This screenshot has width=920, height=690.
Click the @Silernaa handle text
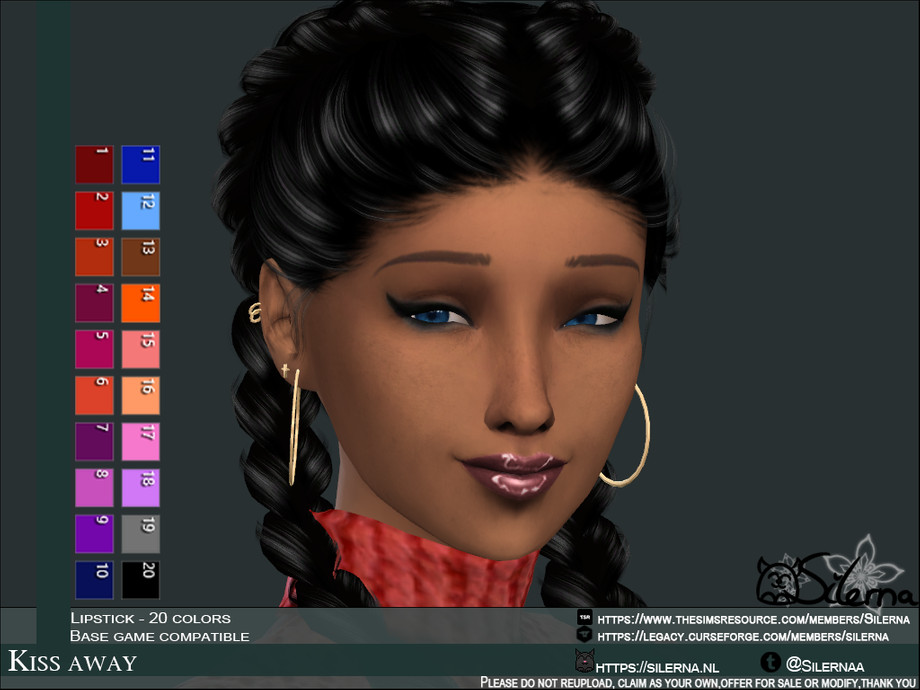[826, 665]
